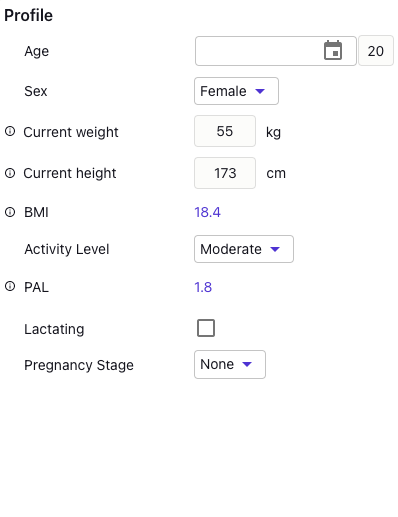The height and width of the screenshot is (517, 398).
Task: Click the info icon beside Current height
Action: point(10,173)
